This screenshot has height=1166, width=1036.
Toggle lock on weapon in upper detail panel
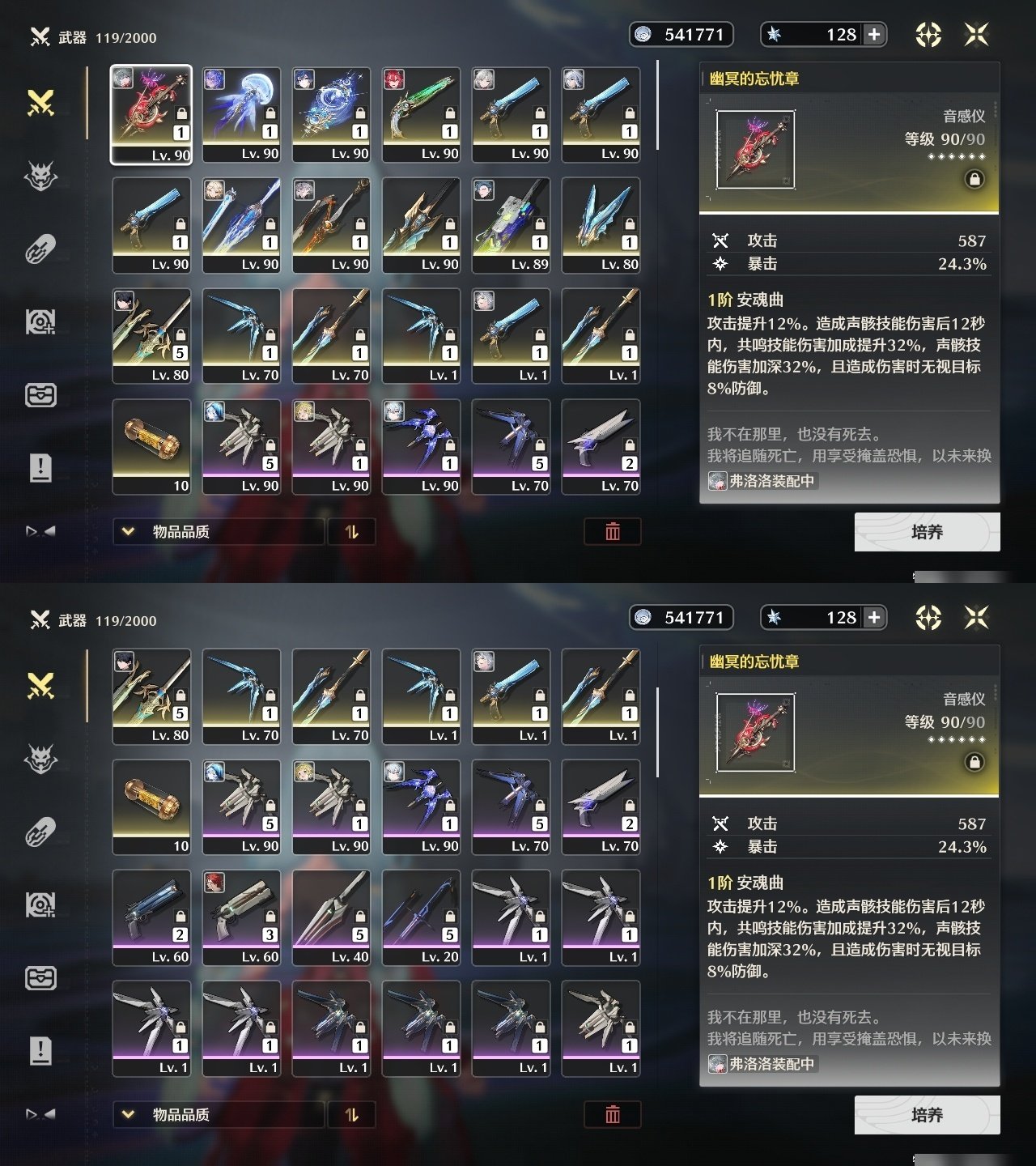(974, 179)
